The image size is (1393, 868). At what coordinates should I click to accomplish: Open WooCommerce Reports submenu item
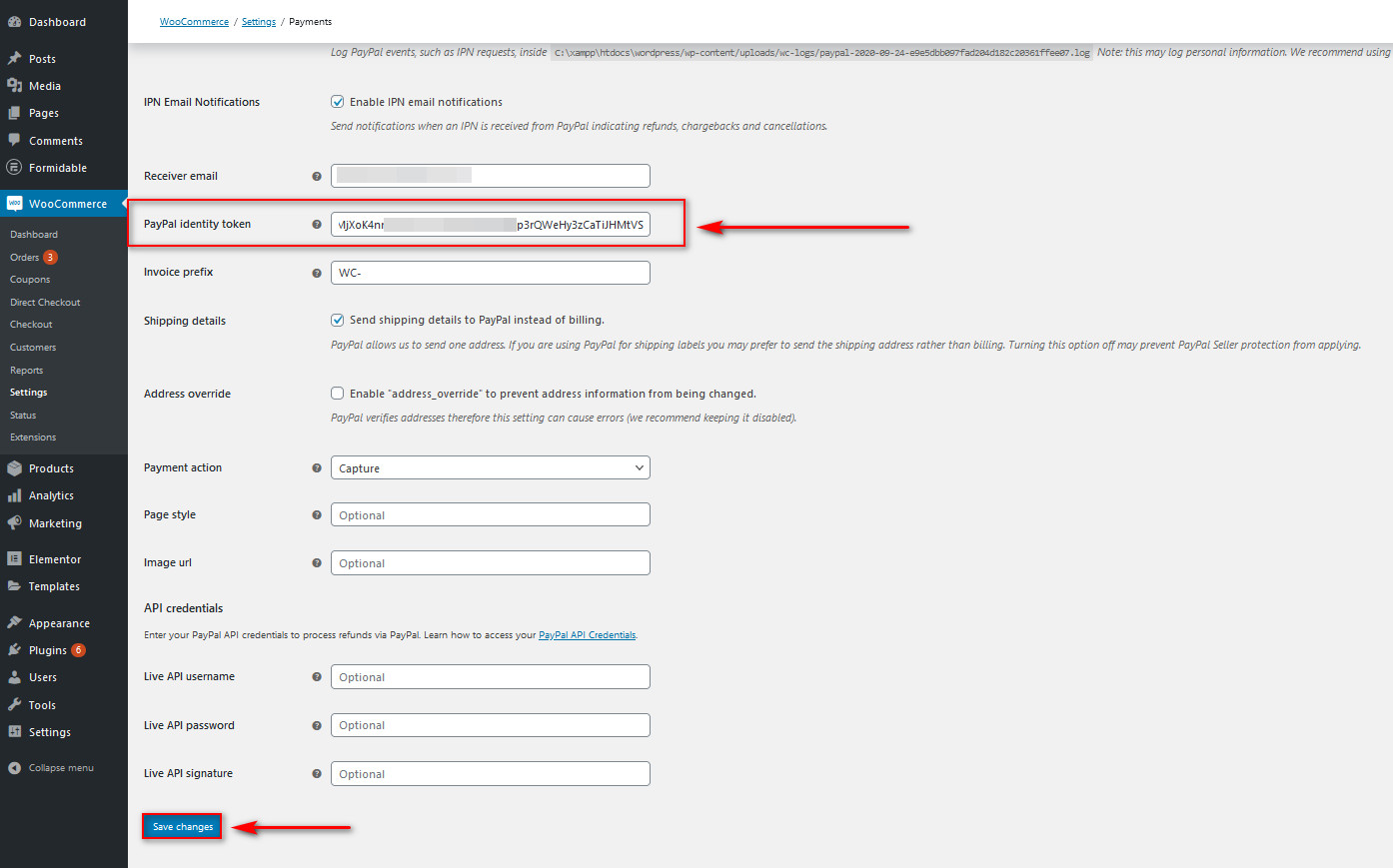point(27,371)
